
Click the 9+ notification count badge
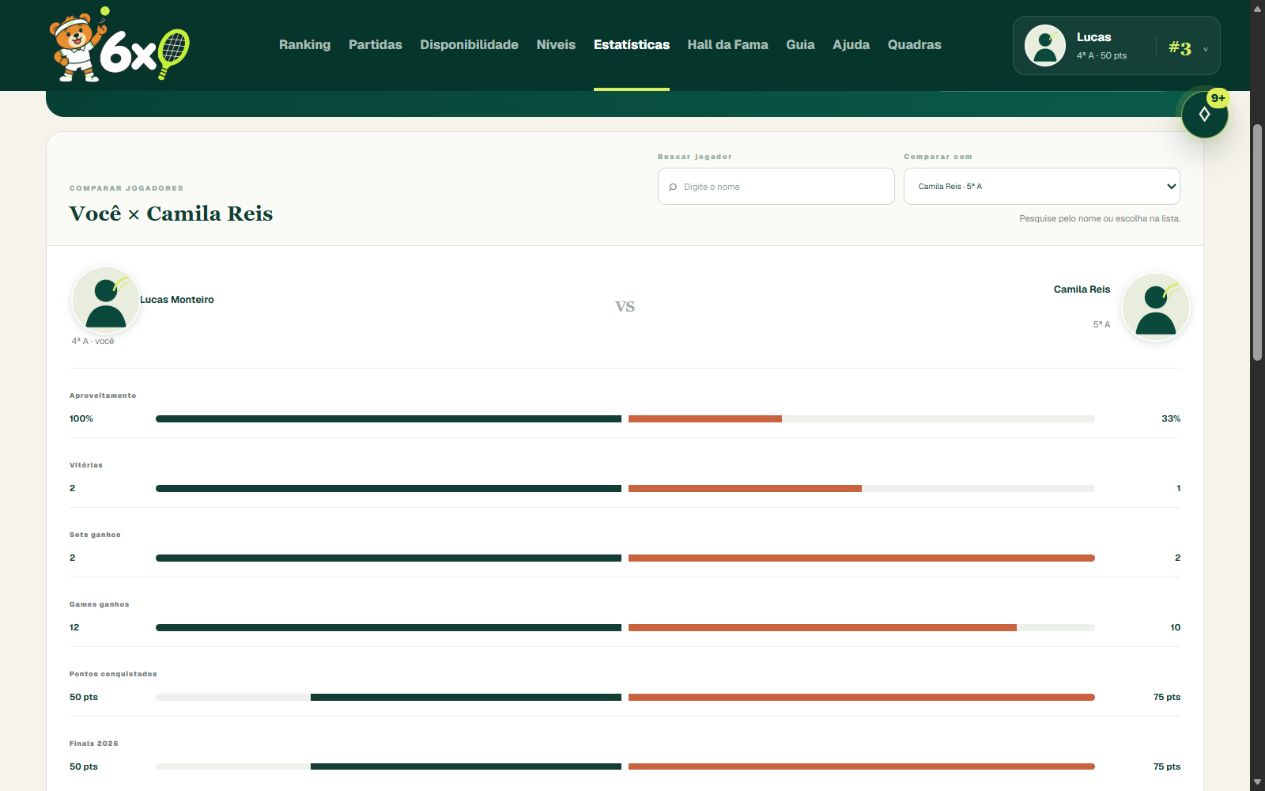(1218, 98)
